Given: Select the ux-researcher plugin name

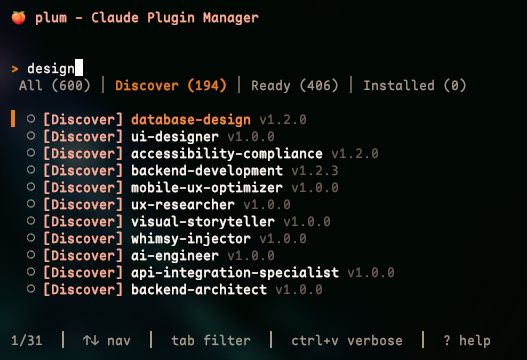Looking at the screenshot, I should click(183, 204).
